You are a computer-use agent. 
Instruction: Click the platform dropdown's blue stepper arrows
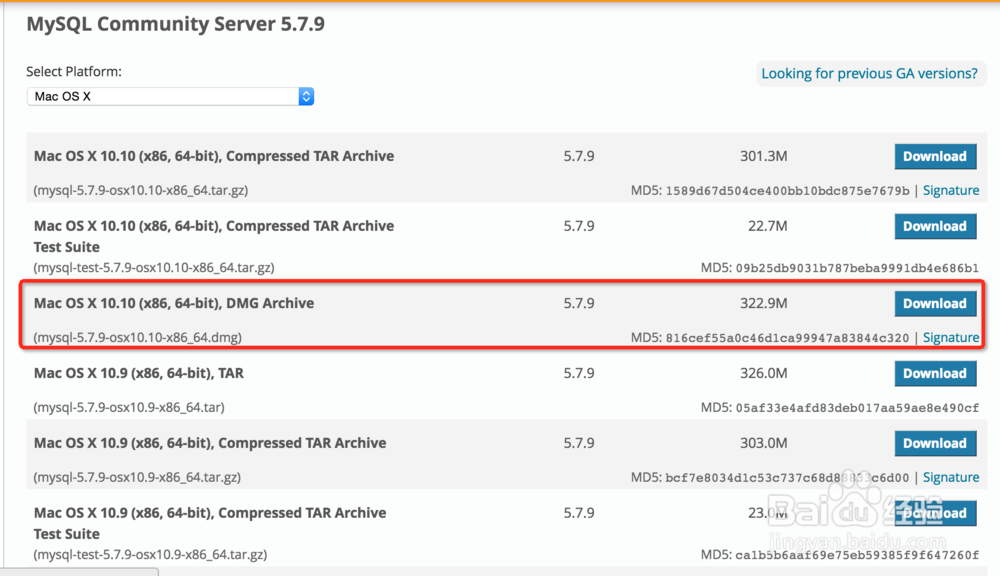tap(306, 96)
